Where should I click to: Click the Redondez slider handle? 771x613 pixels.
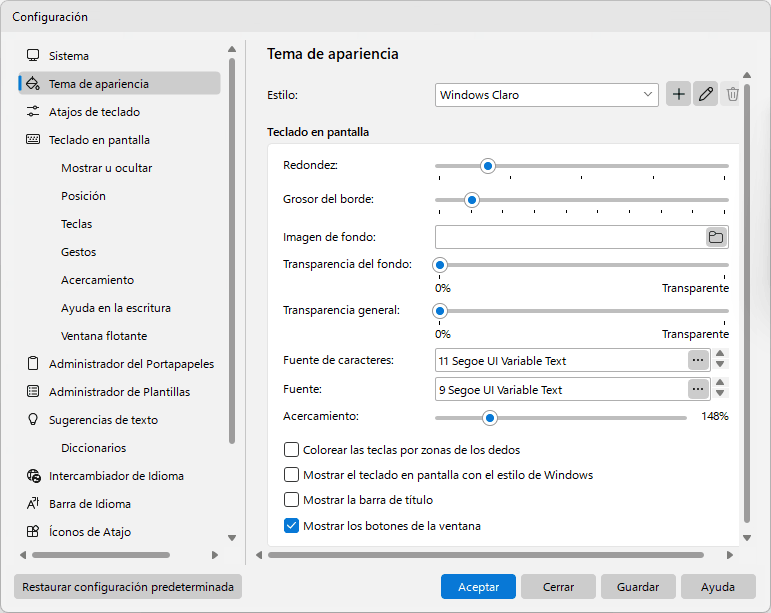pos(488,166)
